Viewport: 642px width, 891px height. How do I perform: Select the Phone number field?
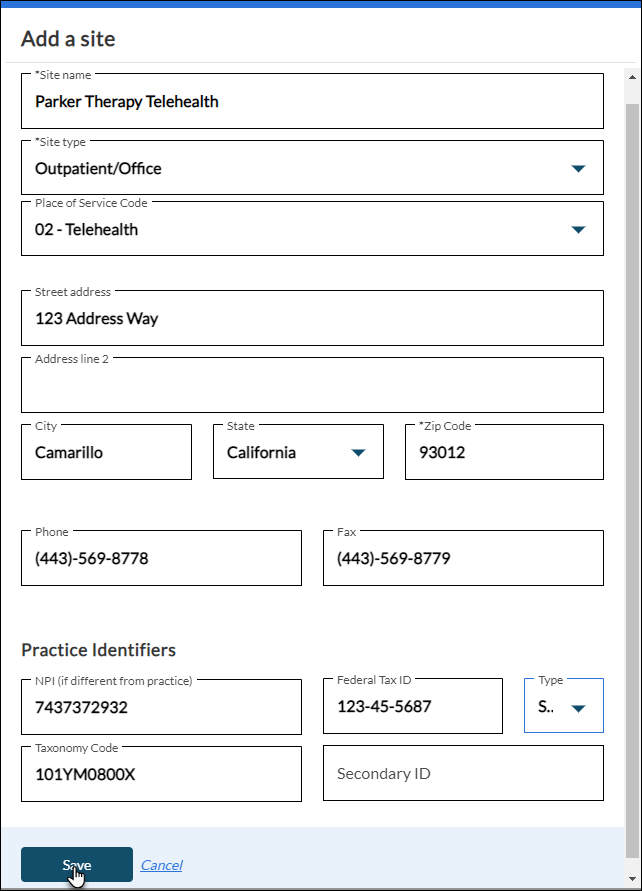click(x=161, y=559)
